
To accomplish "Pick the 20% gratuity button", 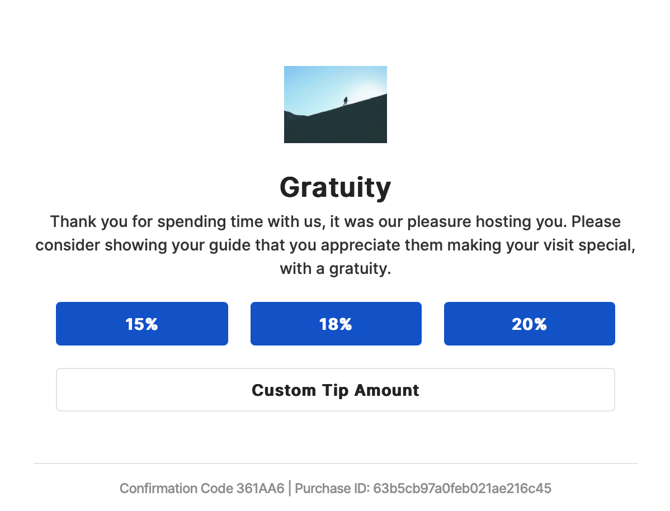I will click(529, 323).
